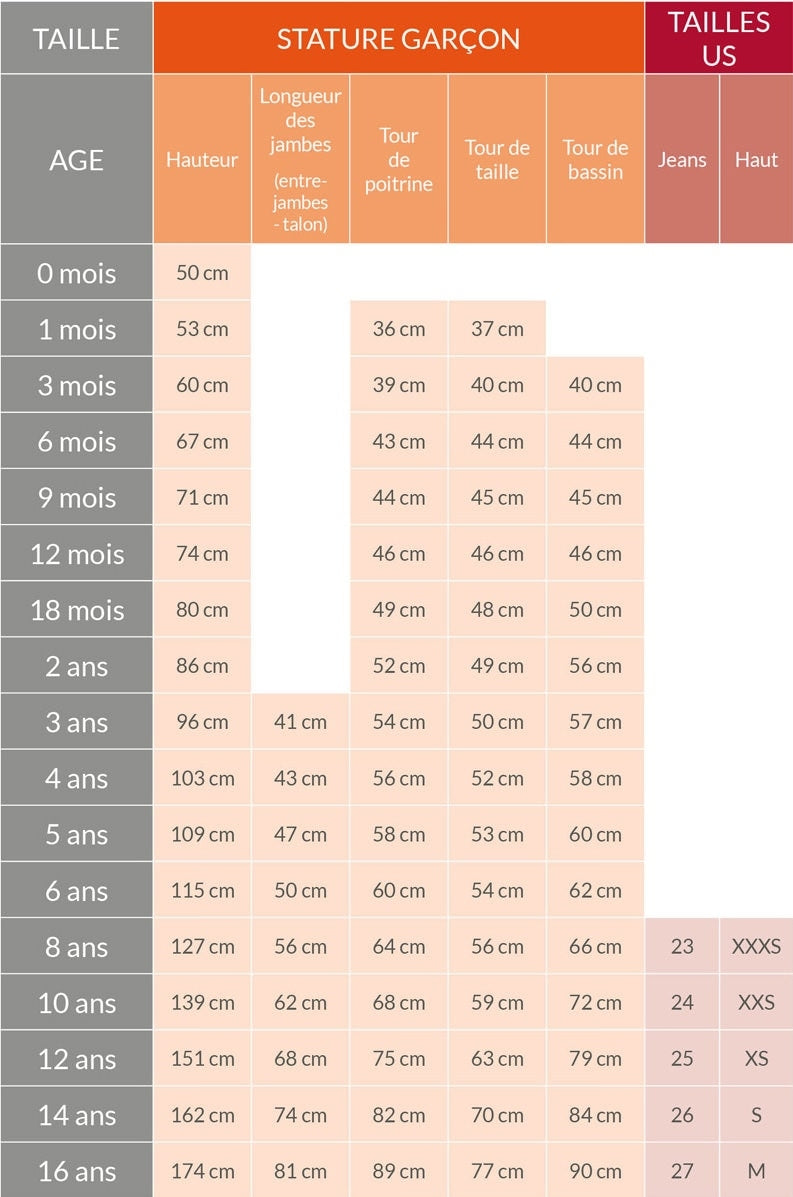Select the AGE header cell
793x1197 pixels.
(x=76, y=159)
